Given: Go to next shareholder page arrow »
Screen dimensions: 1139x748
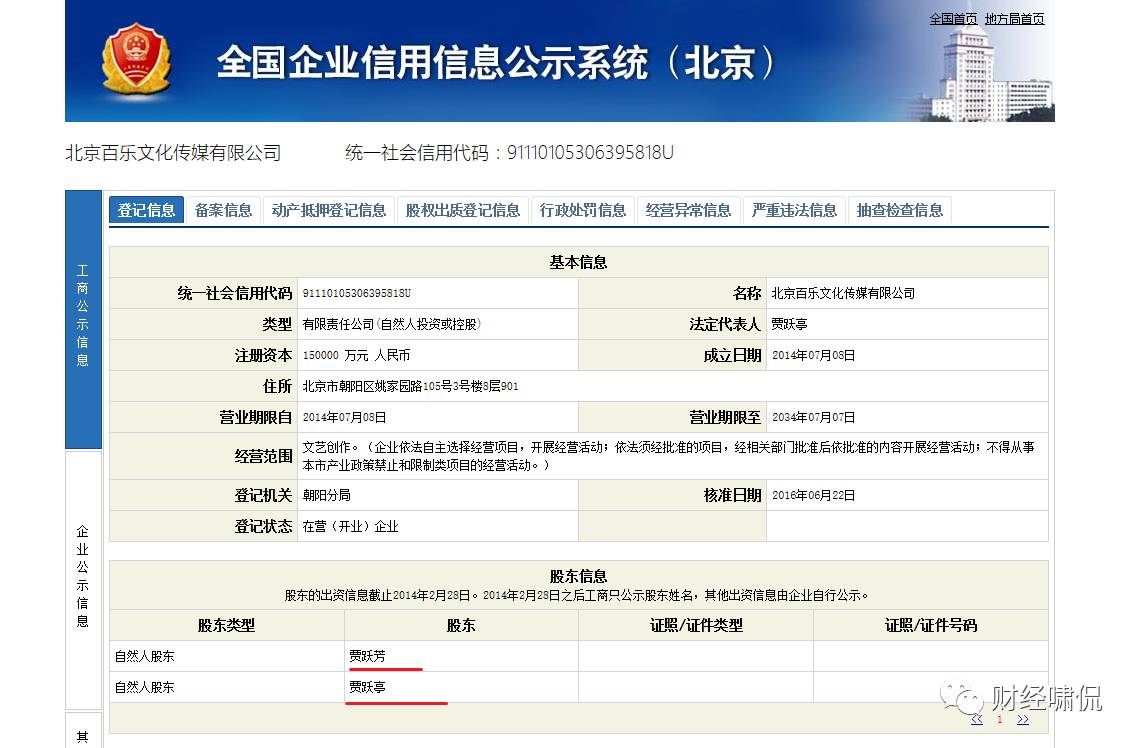Looking at the screenshot, I should pos(1023,719).
